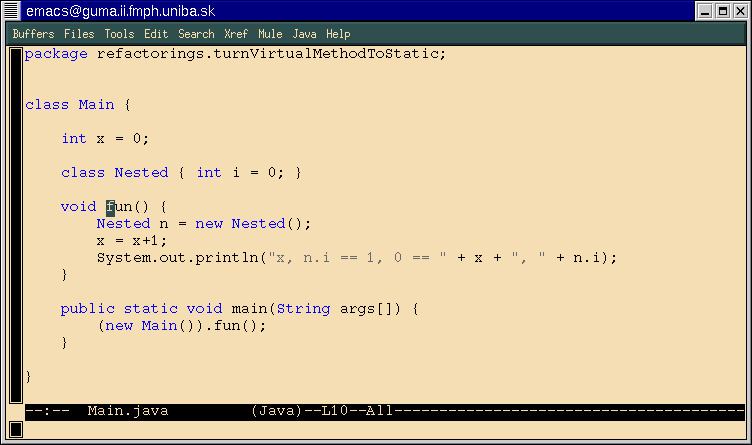Click 'int i = 0;' inside Nested class

[x=240, y=173]
